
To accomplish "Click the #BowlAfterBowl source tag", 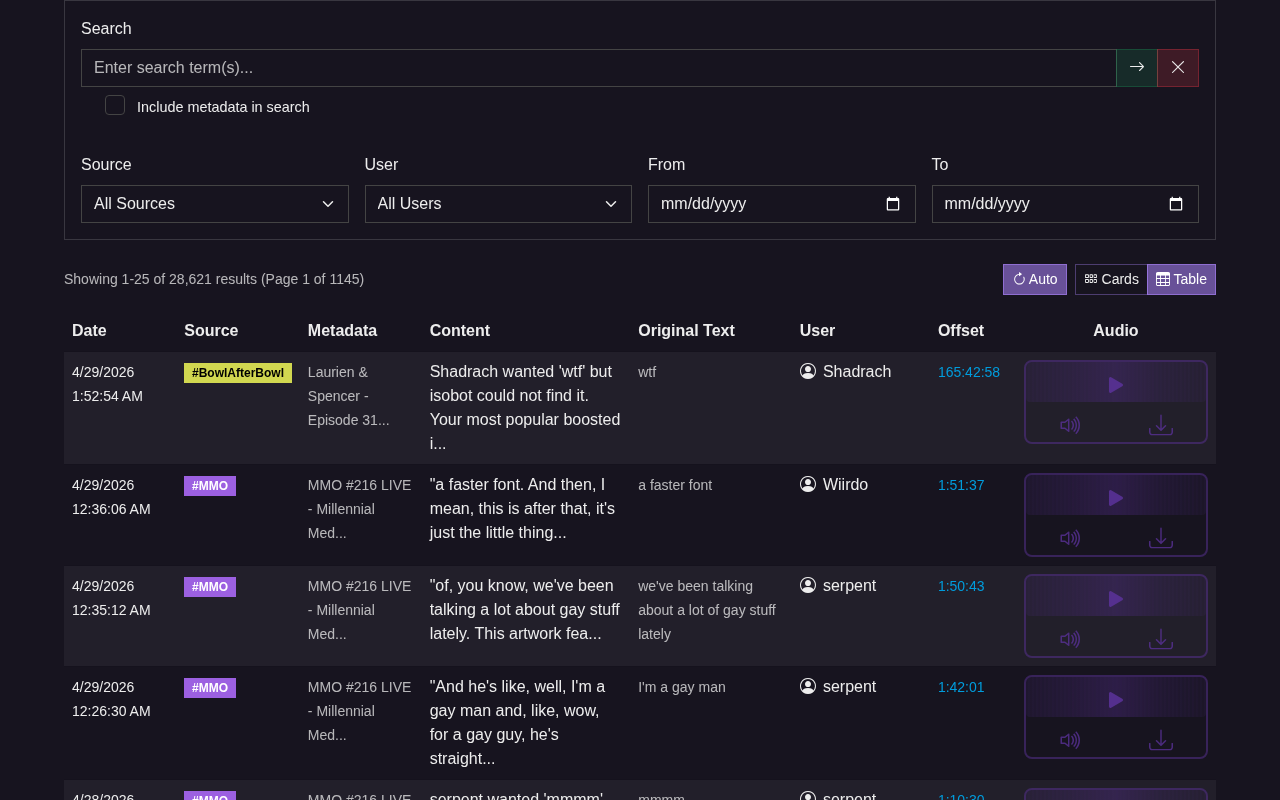I will click(238, 373).
